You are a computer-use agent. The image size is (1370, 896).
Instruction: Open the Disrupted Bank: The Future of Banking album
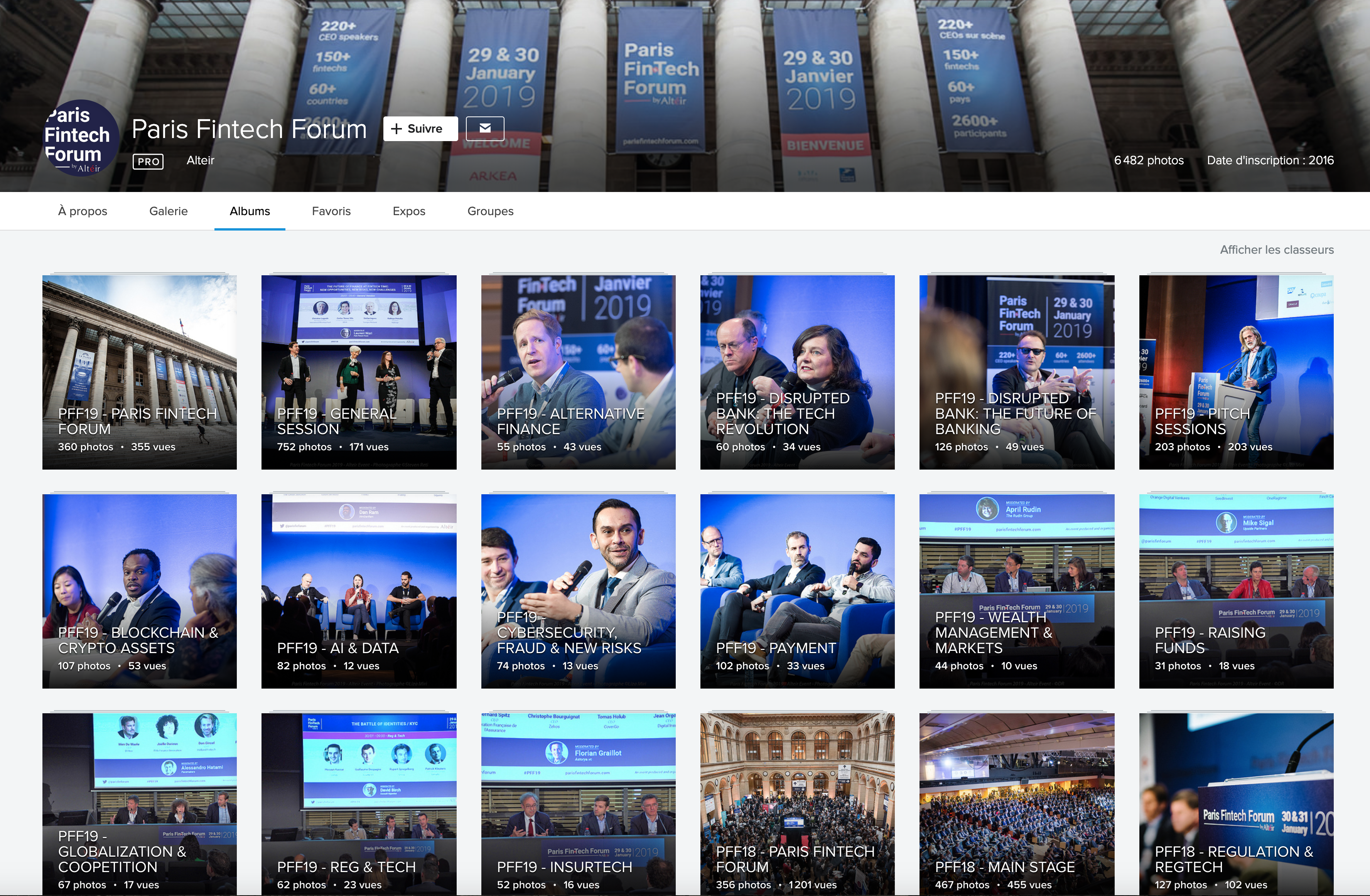1017,372
